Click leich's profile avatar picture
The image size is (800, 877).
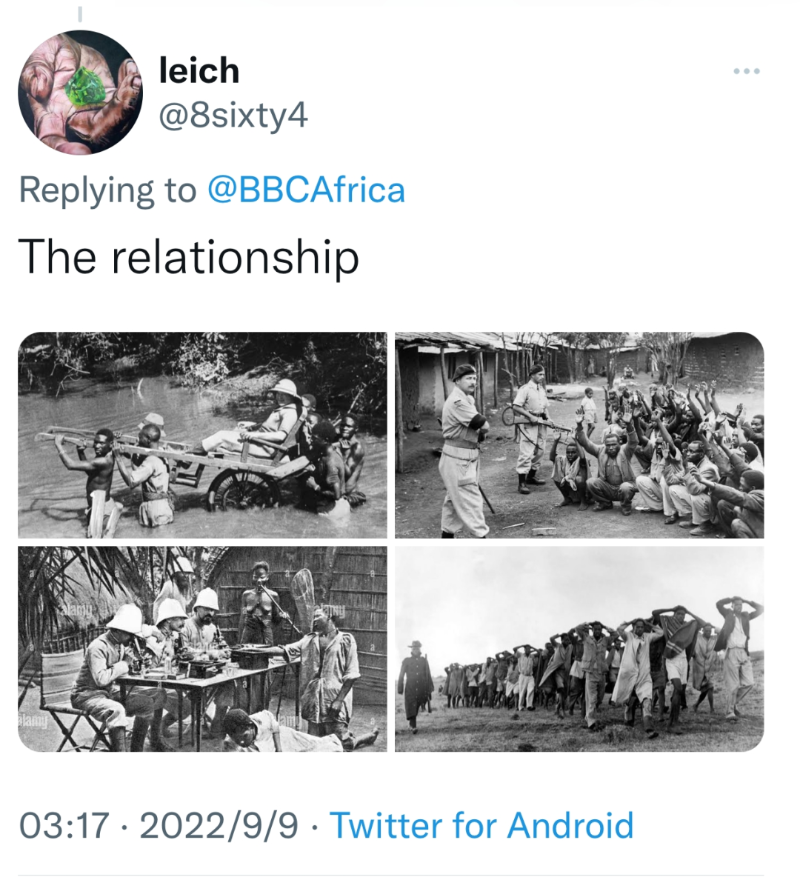[80, 92]
